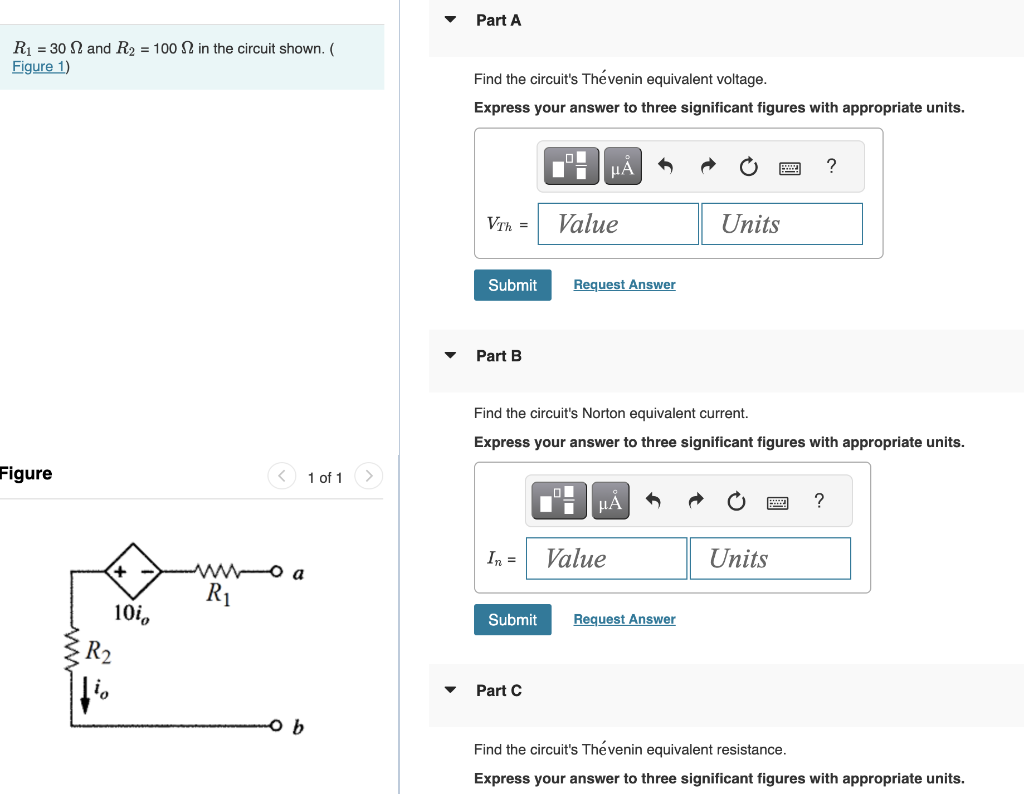Select the μÅ units icon in Part B
Screen dimensions: 1024x794
coord(610,500)
